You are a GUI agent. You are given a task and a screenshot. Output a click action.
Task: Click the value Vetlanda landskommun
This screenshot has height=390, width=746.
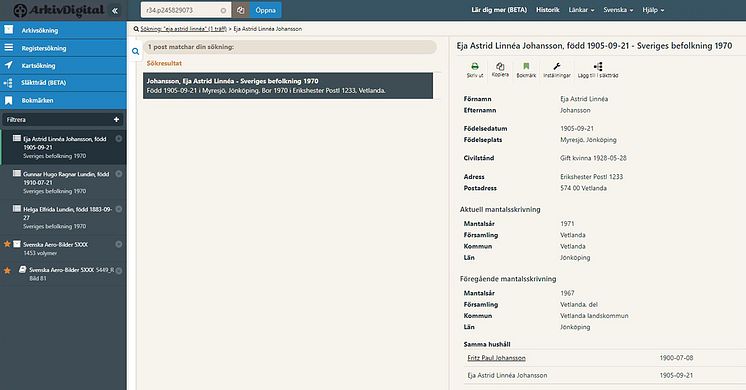[x=594, y=316]
